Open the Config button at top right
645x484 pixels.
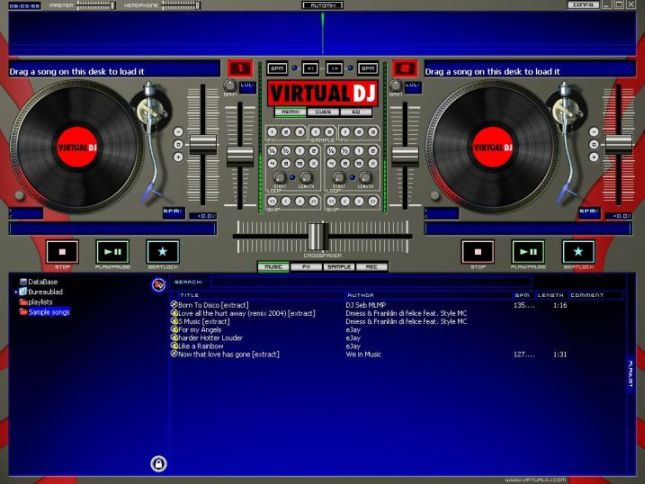tap(583, 5)
